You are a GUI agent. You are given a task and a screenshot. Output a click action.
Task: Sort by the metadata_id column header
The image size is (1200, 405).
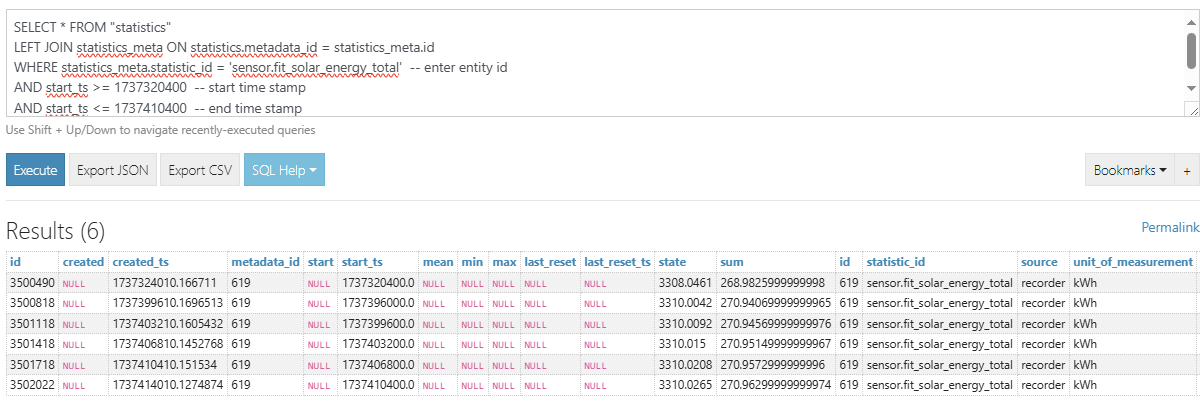265,262
